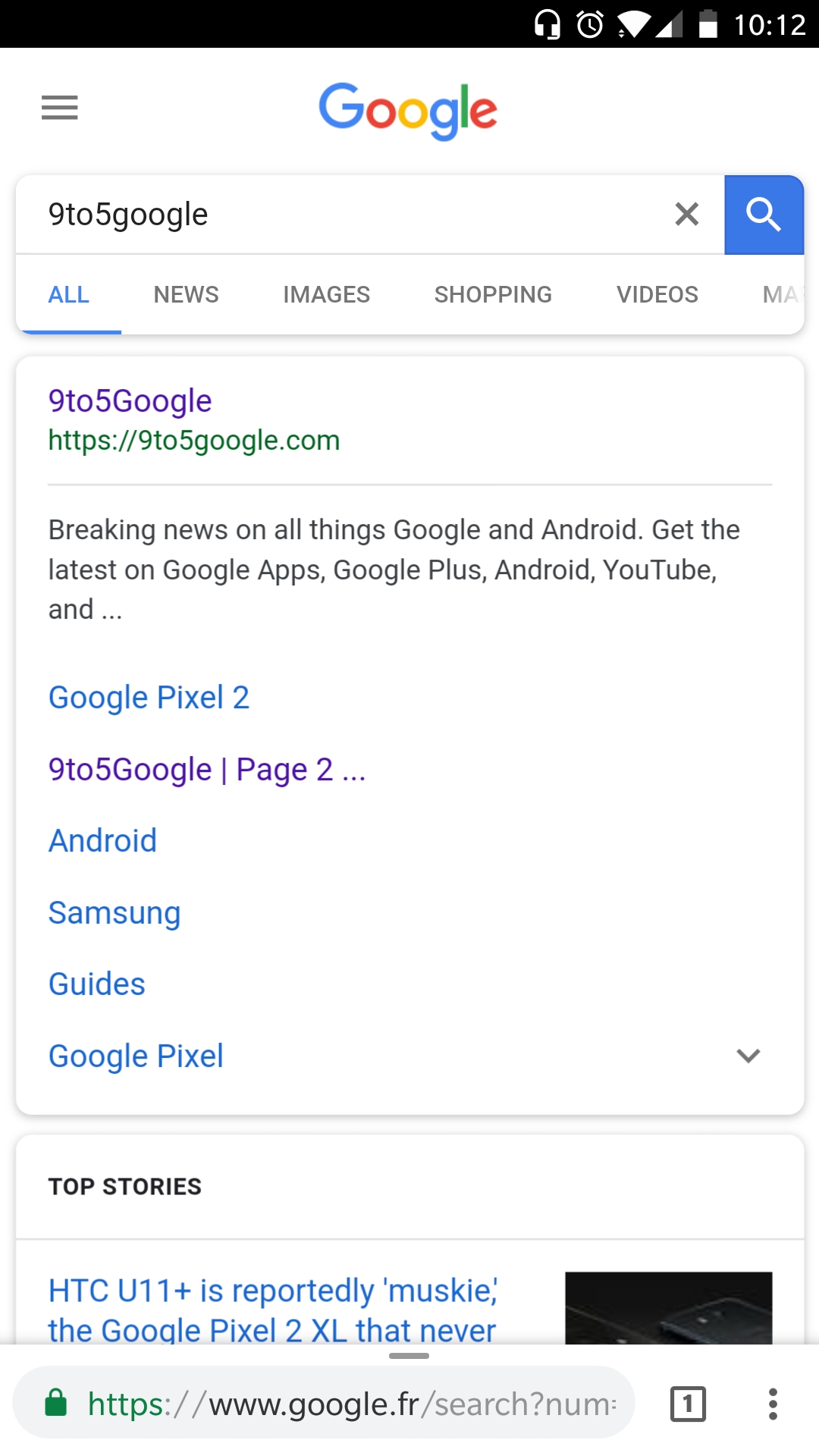Open the 9to5Google homepage link
The height and width of the screenshot is (1456, 819).
coord(130,400)
